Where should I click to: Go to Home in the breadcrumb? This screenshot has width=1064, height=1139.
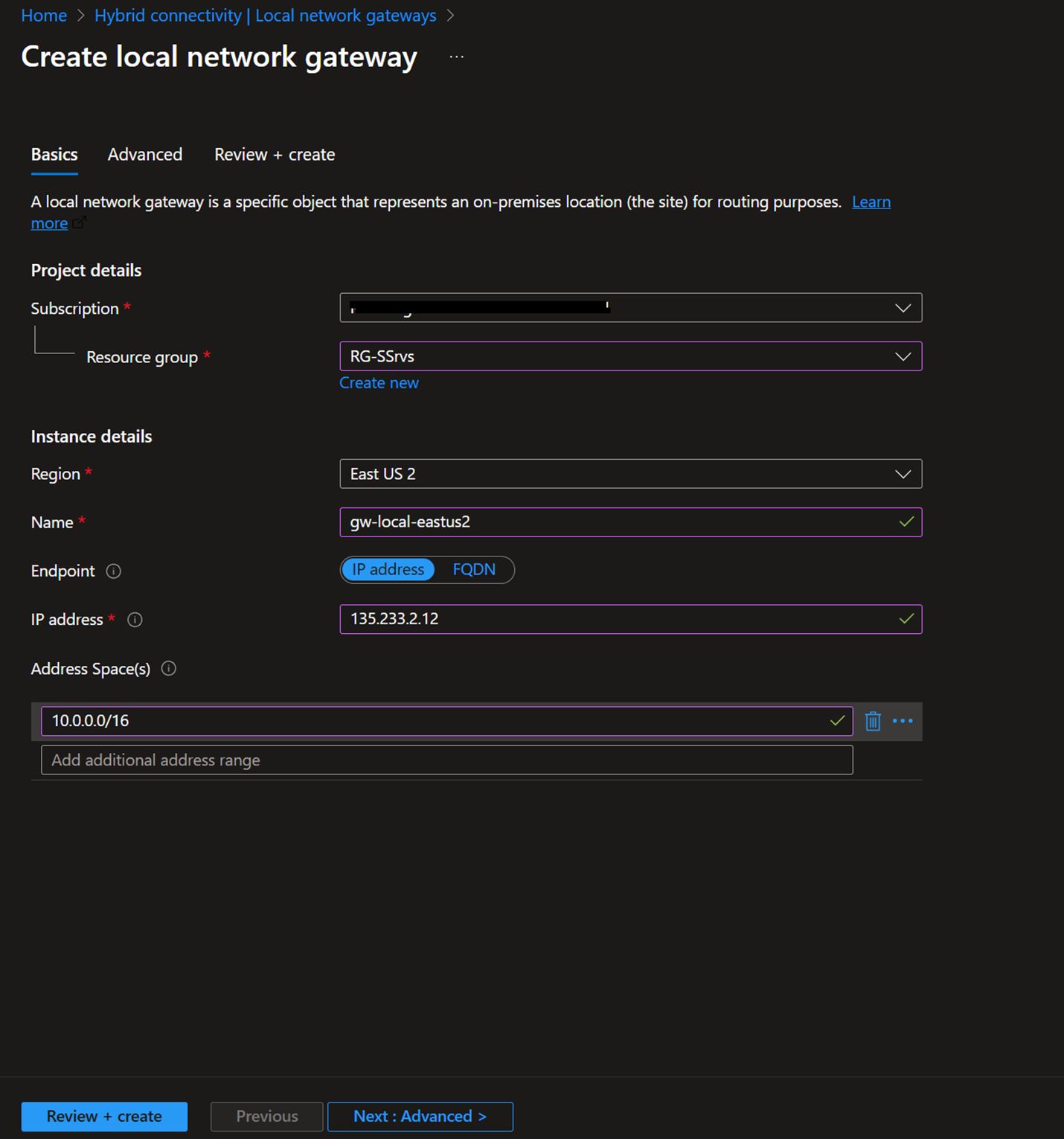click(x=44, y=16)
